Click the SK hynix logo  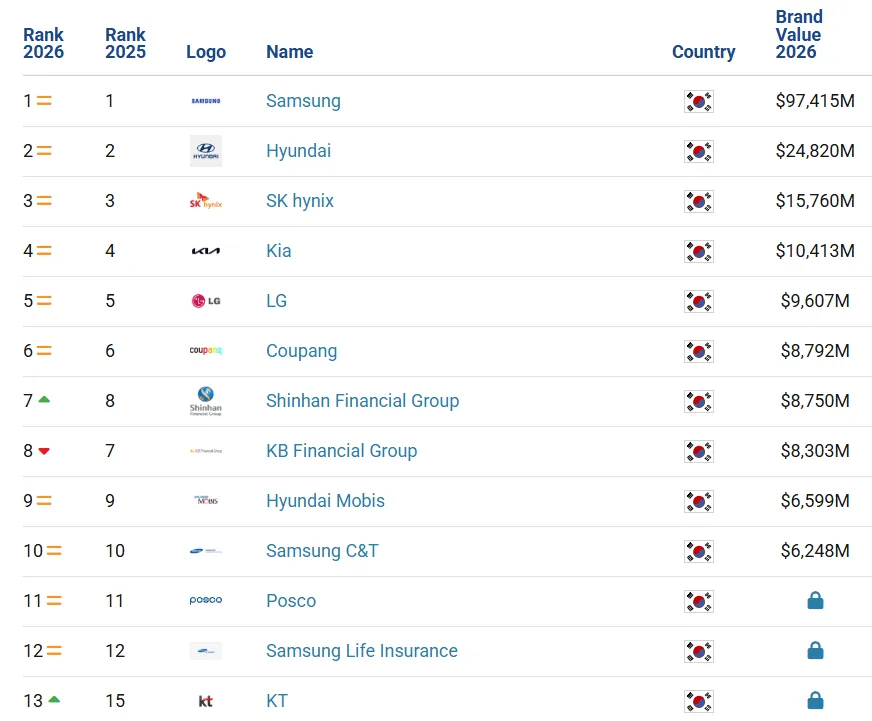click(x=206, y=200)
